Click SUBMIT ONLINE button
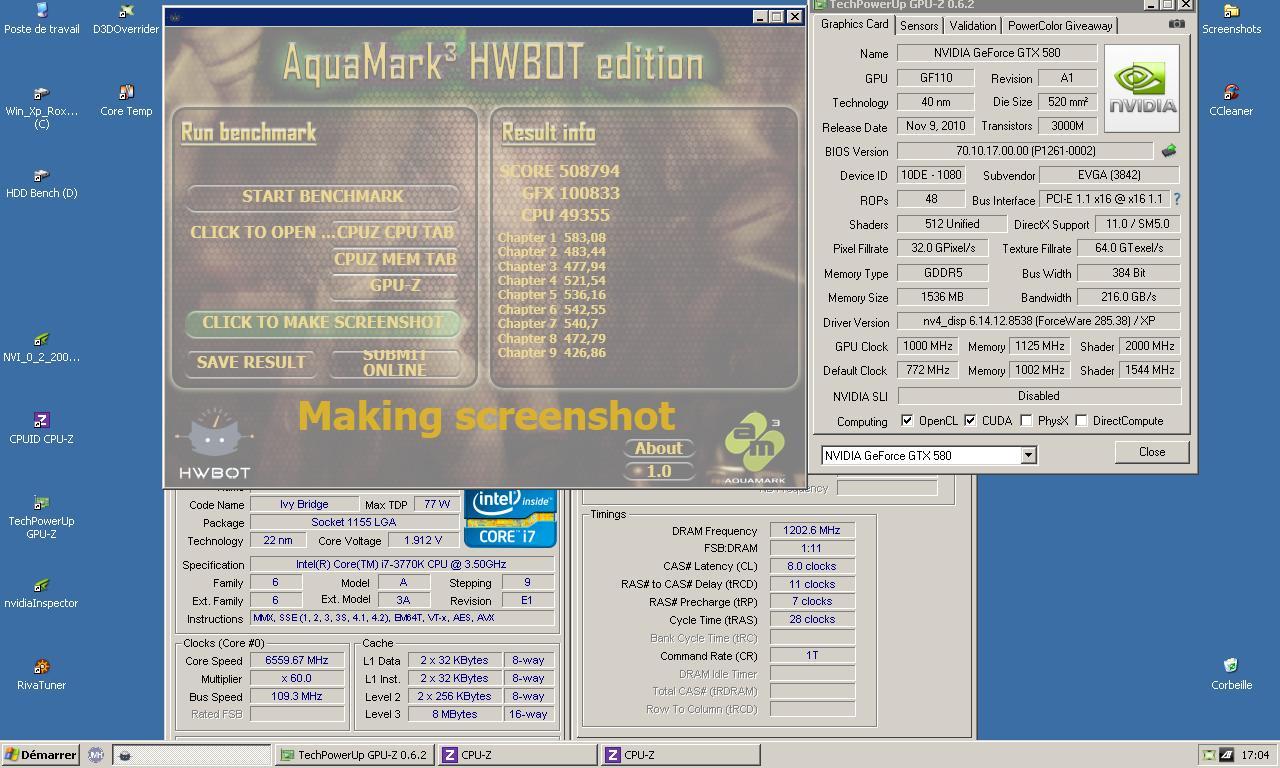1280x768 pixels. [x=395, y=362]
